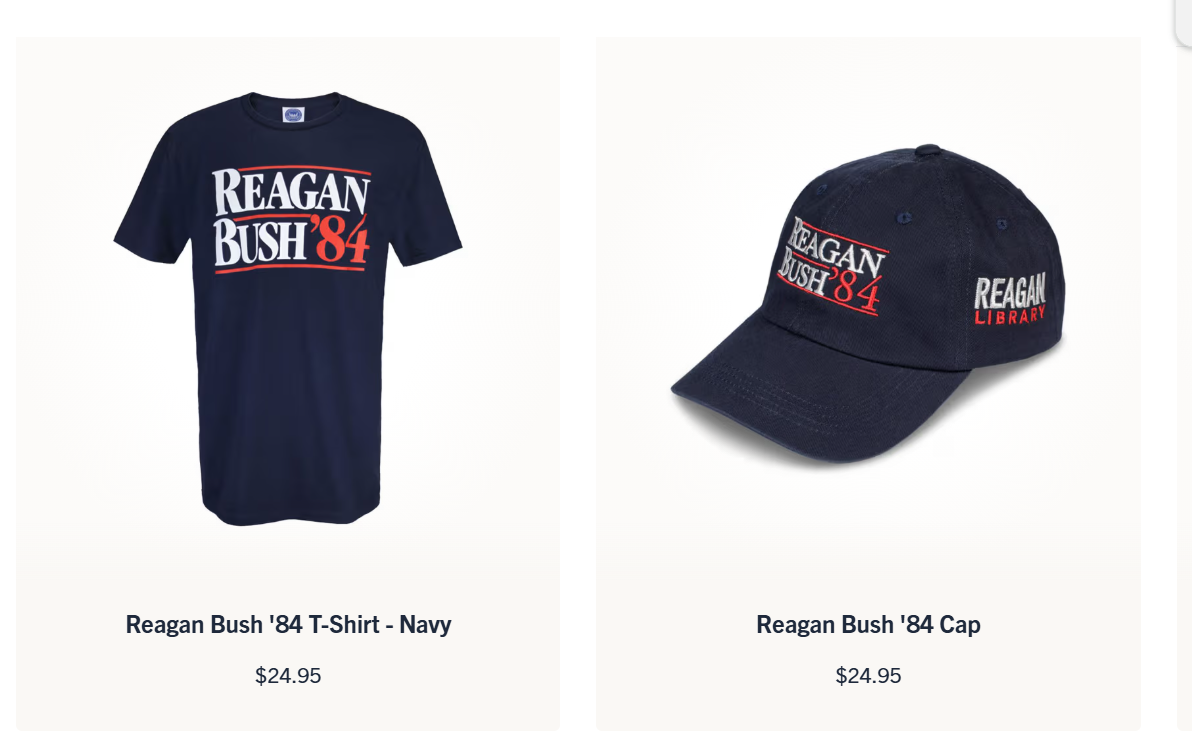Click the Reagan Library logo on the cap side
The height and width of the screenshot is (744, 1192).
[x=1010, y=299]
